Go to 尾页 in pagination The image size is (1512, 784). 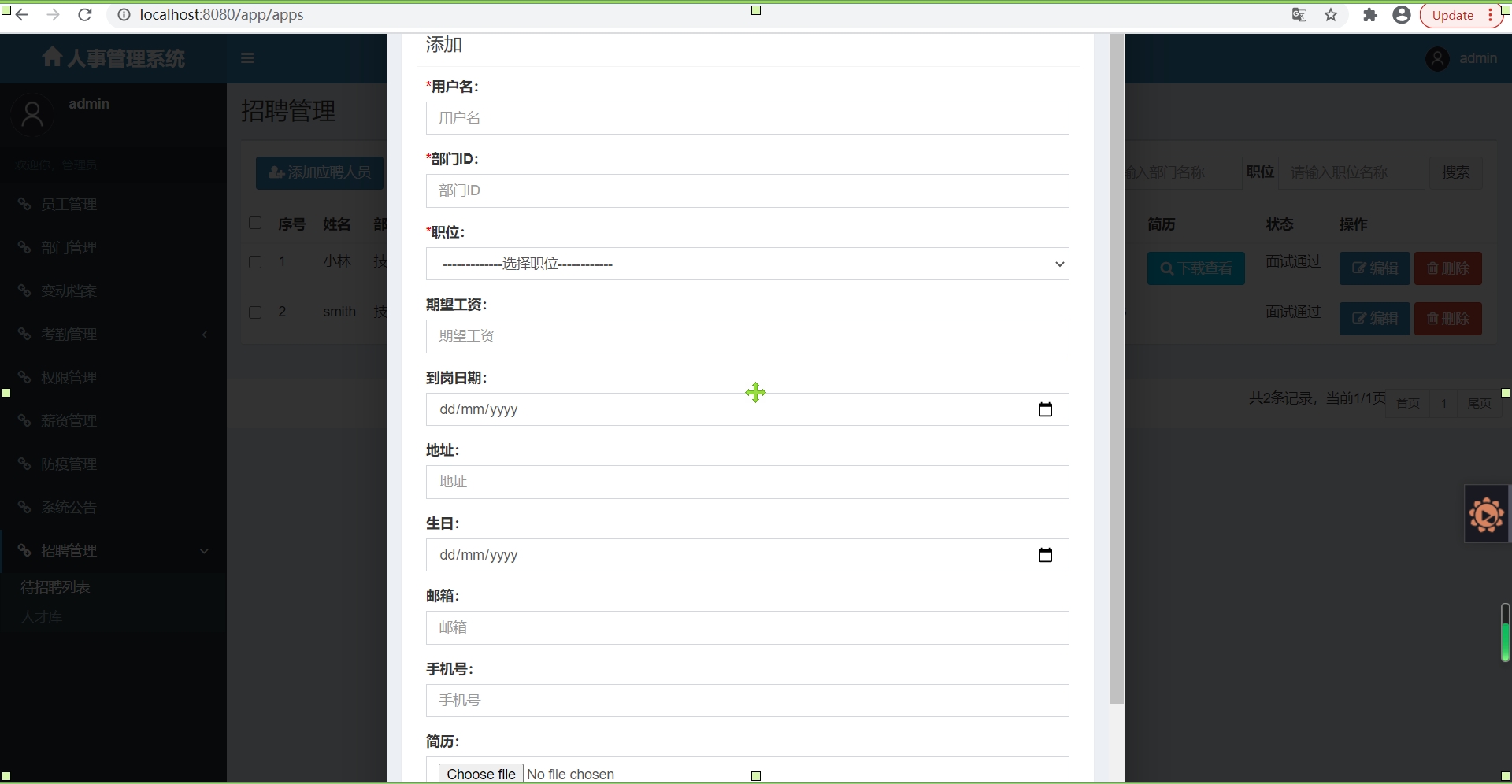(1479, 403)
